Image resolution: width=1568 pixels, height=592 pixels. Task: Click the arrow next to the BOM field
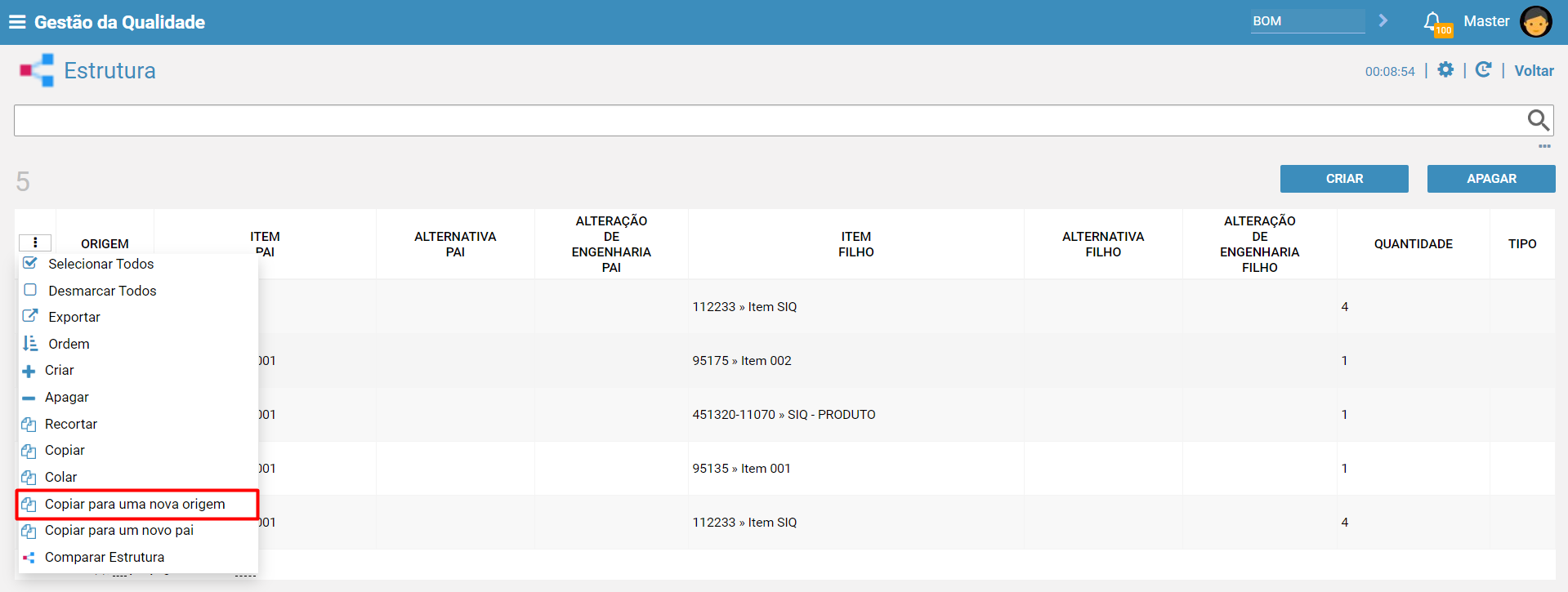coord(1383,20)
